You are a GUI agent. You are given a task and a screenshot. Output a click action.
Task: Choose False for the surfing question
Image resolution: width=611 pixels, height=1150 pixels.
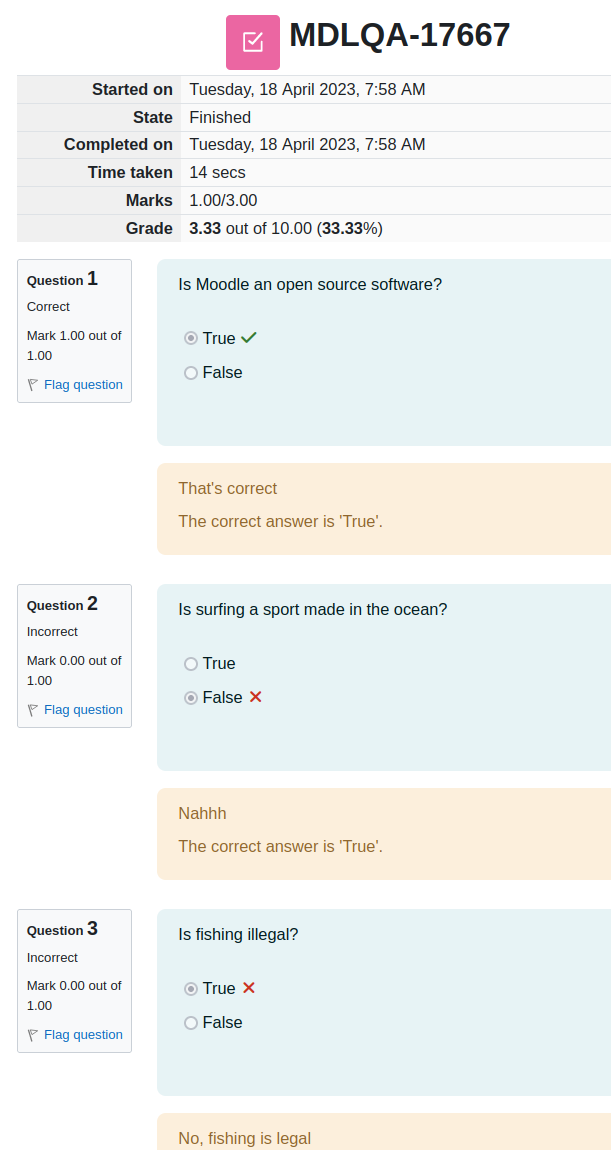coord(191,697)
